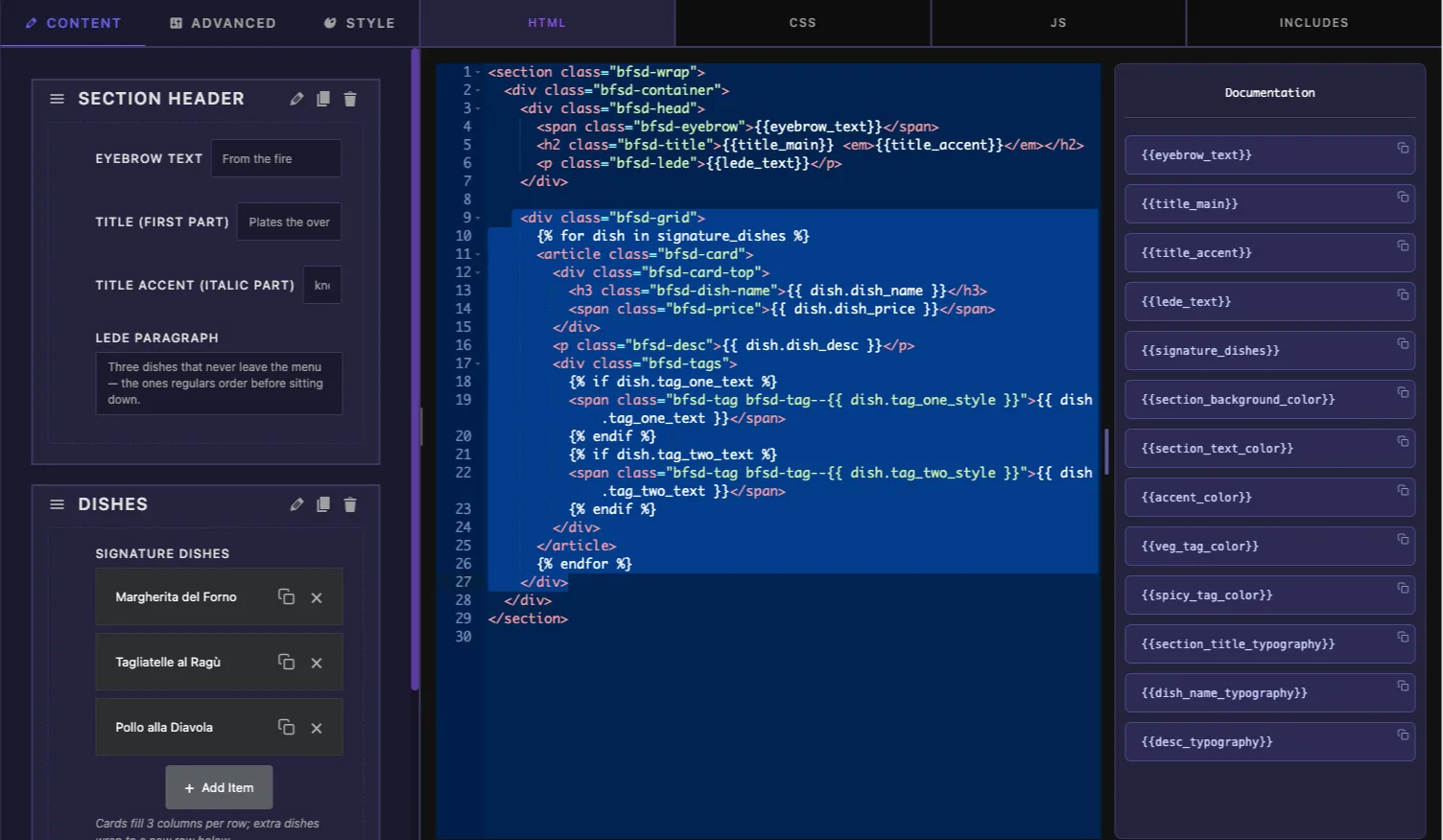Image resolution: width=1443 pixels, height=840 pixels.
Task: Remove the Tagliatelle al Ragù item
Action: [317, 663]
